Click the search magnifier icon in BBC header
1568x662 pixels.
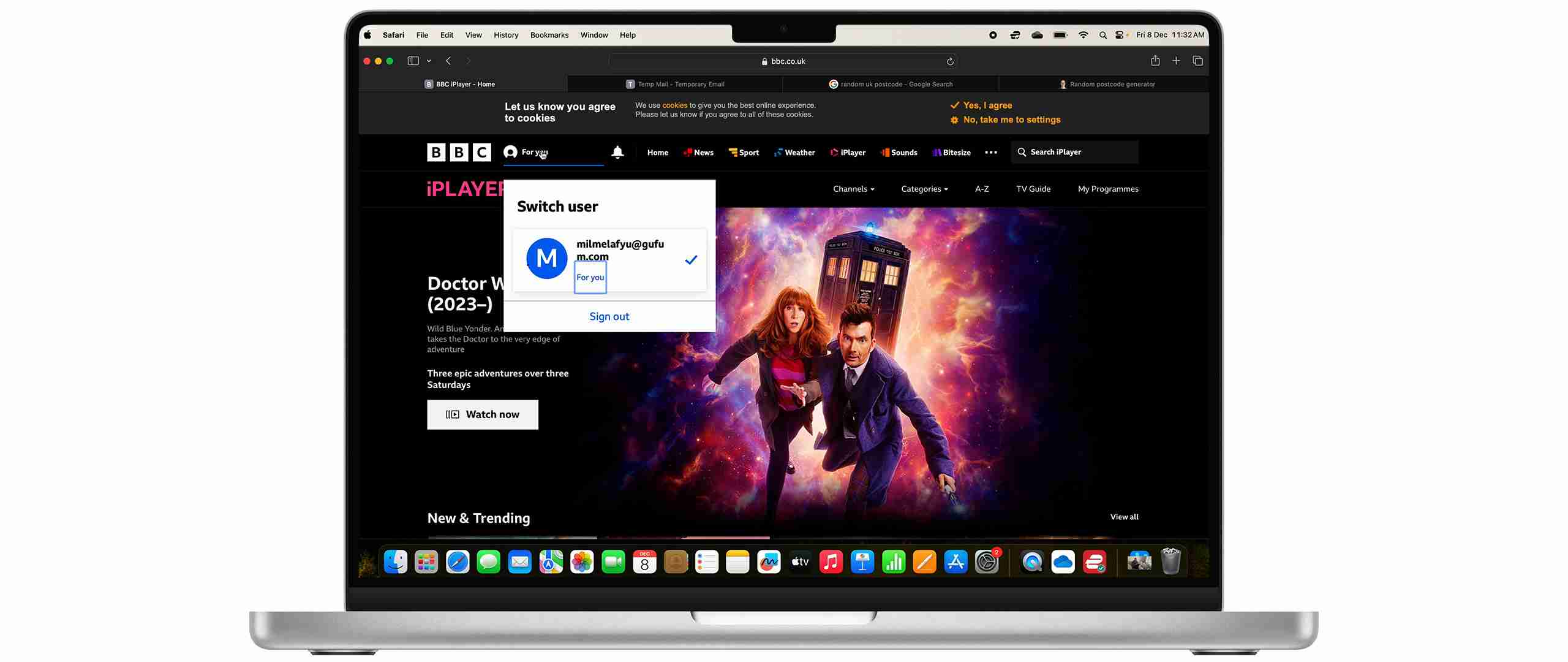pos(1022,152)
